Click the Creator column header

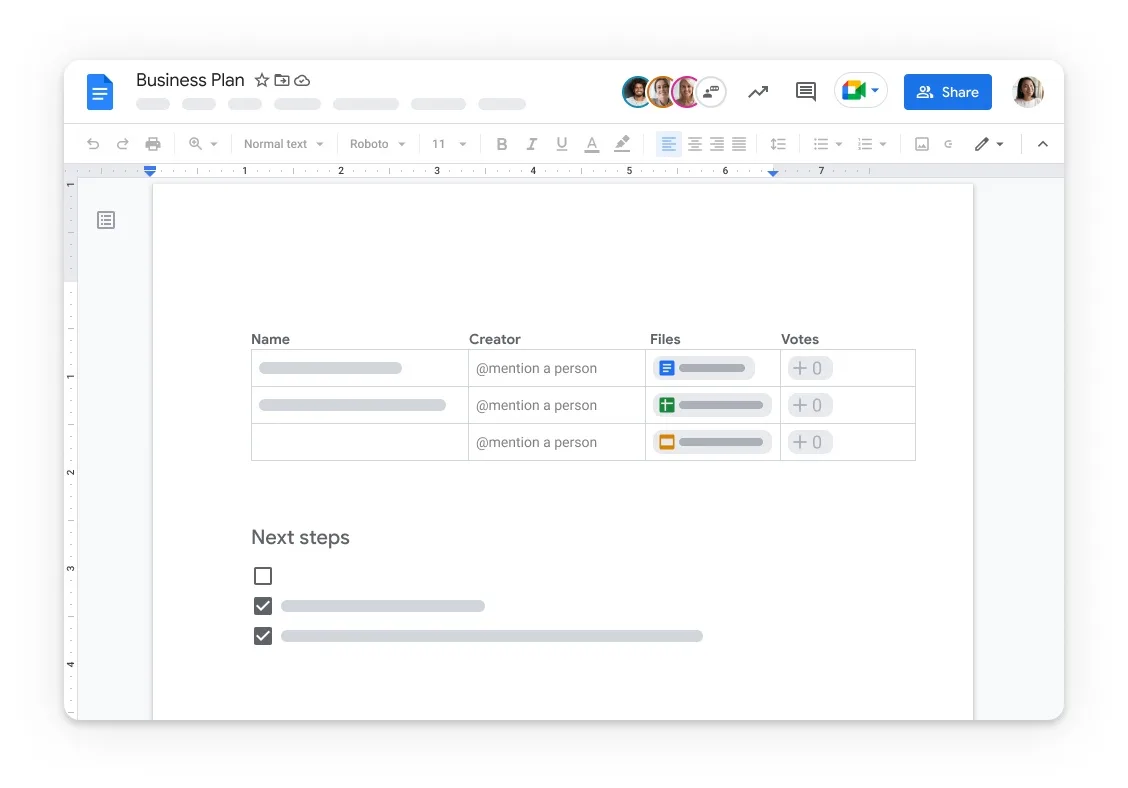tap(494, 339)
